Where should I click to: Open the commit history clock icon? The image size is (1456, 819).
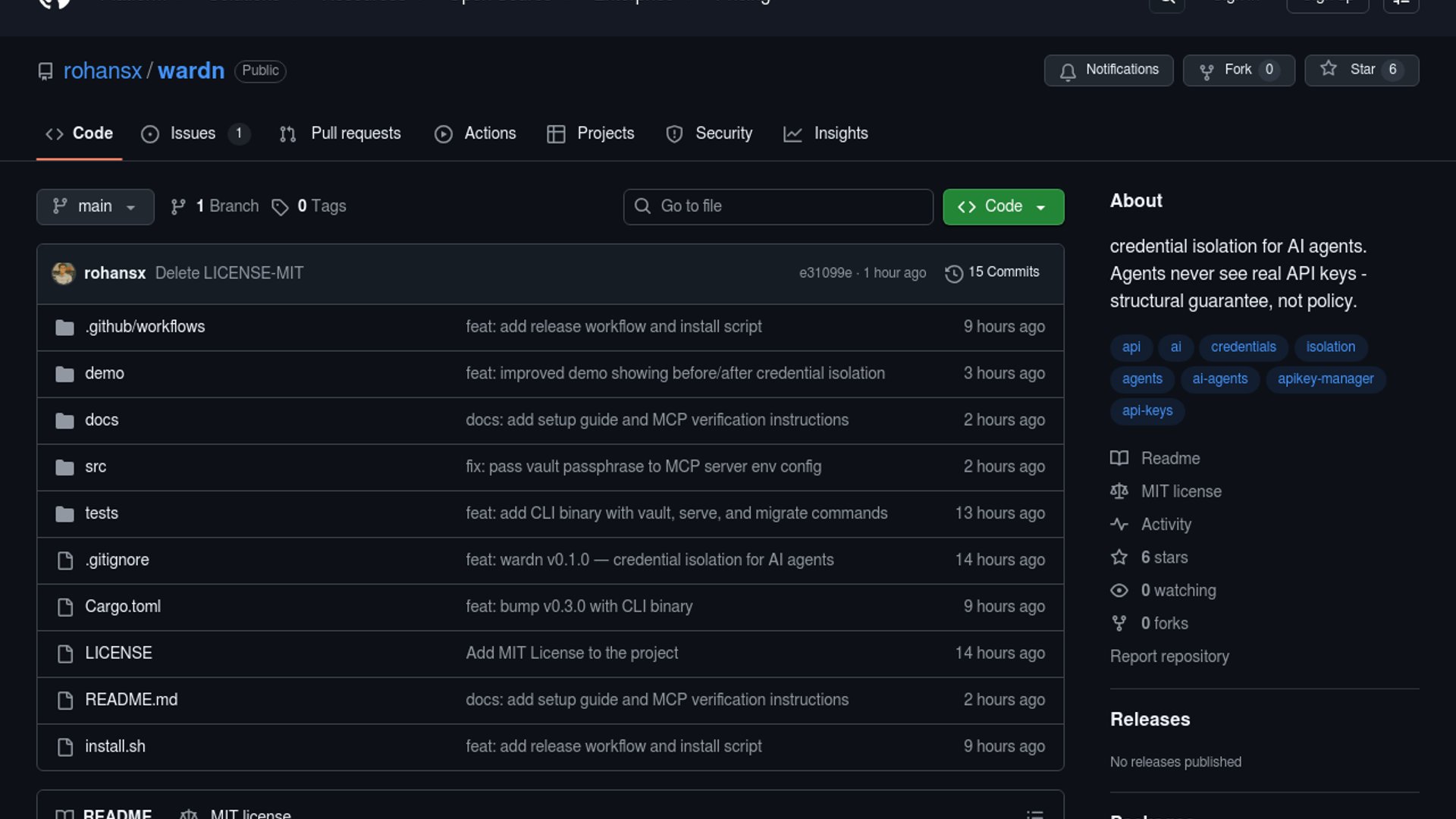pyautogui.click(x=953, y=273)
